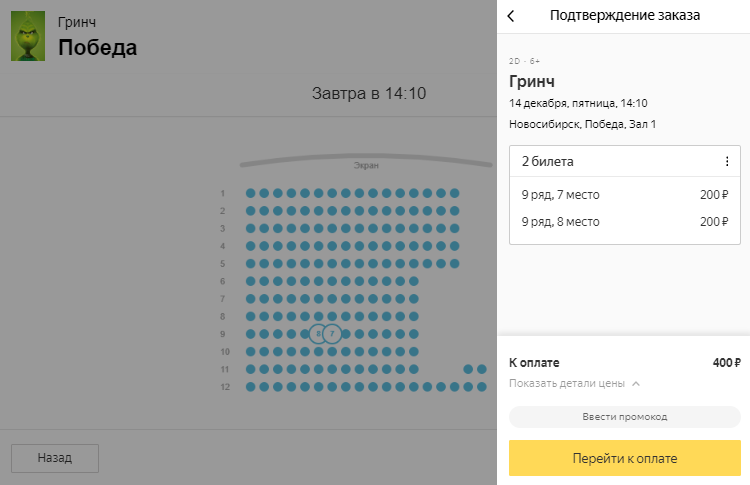Open the three-dot tickets options menu
Viewport: 750px width, 485px height.
[727, 162]
